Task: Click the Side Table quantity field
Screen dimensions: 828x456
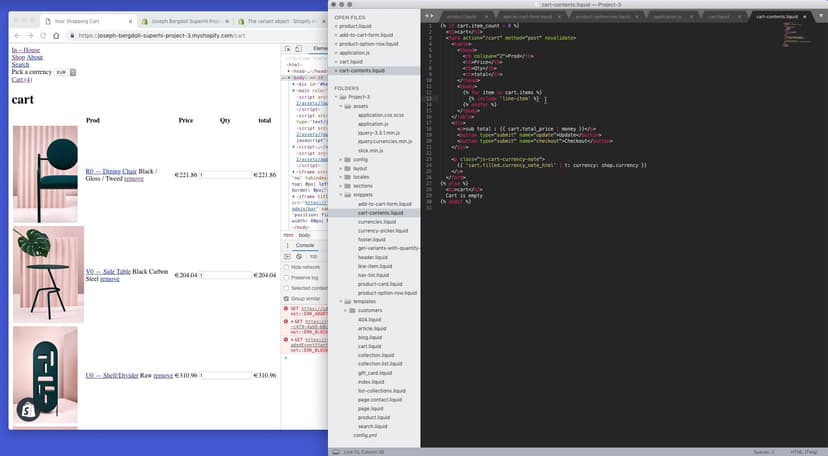Action: point(225,275)
